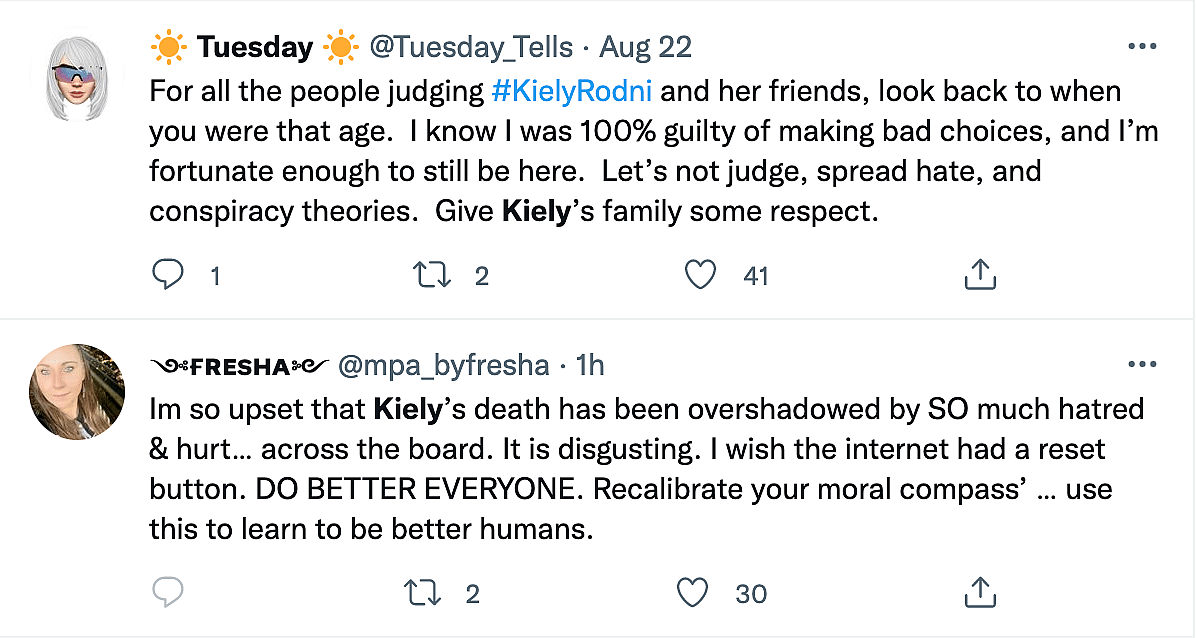Reply to the mpa_byfresha tweet
Screen dimensions: 1196x638
(166, 592)
